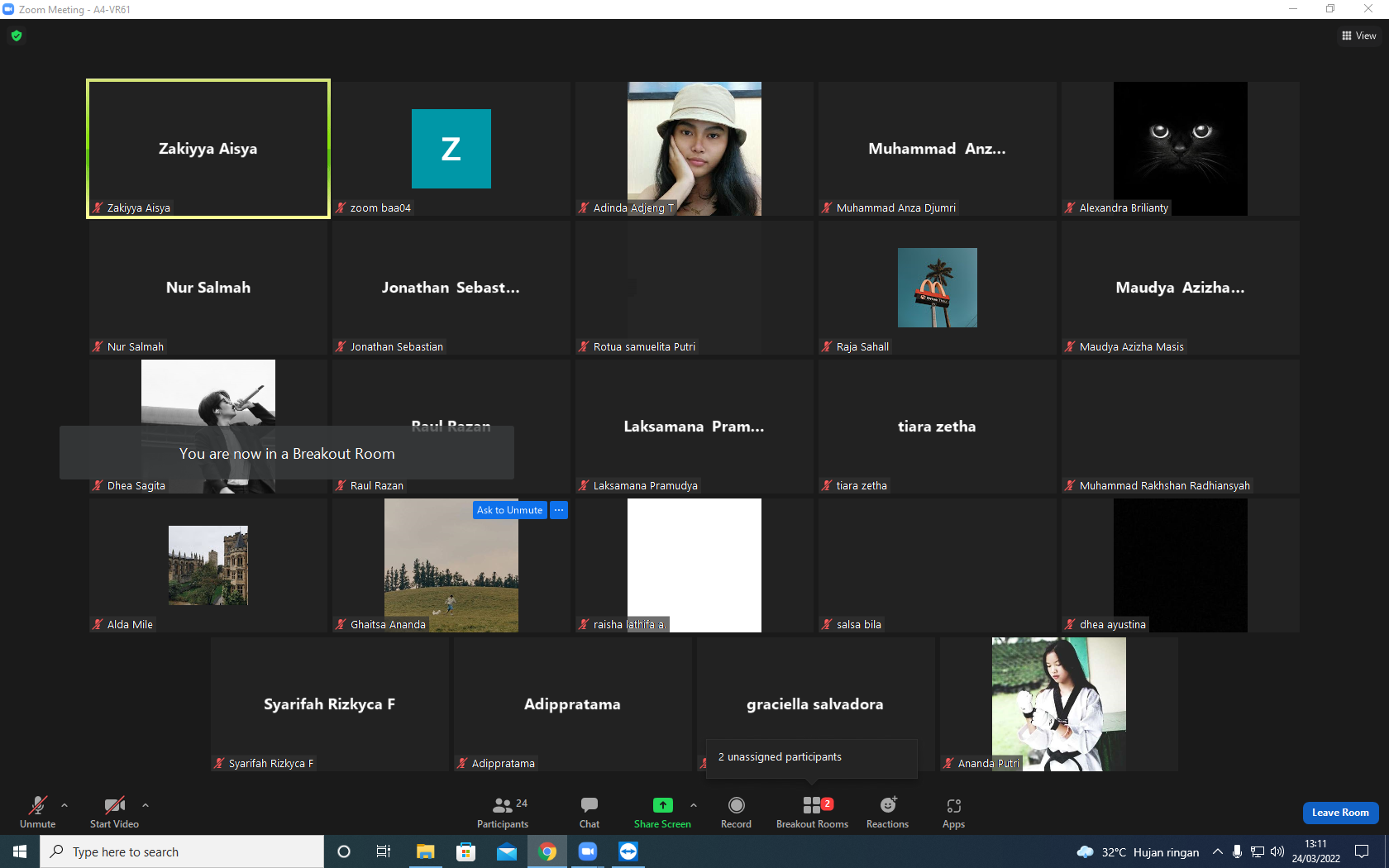Click Ask to Unmute on Ghaitsa Ananda
Screen dimensions: 1389x868
coord(509,510)
